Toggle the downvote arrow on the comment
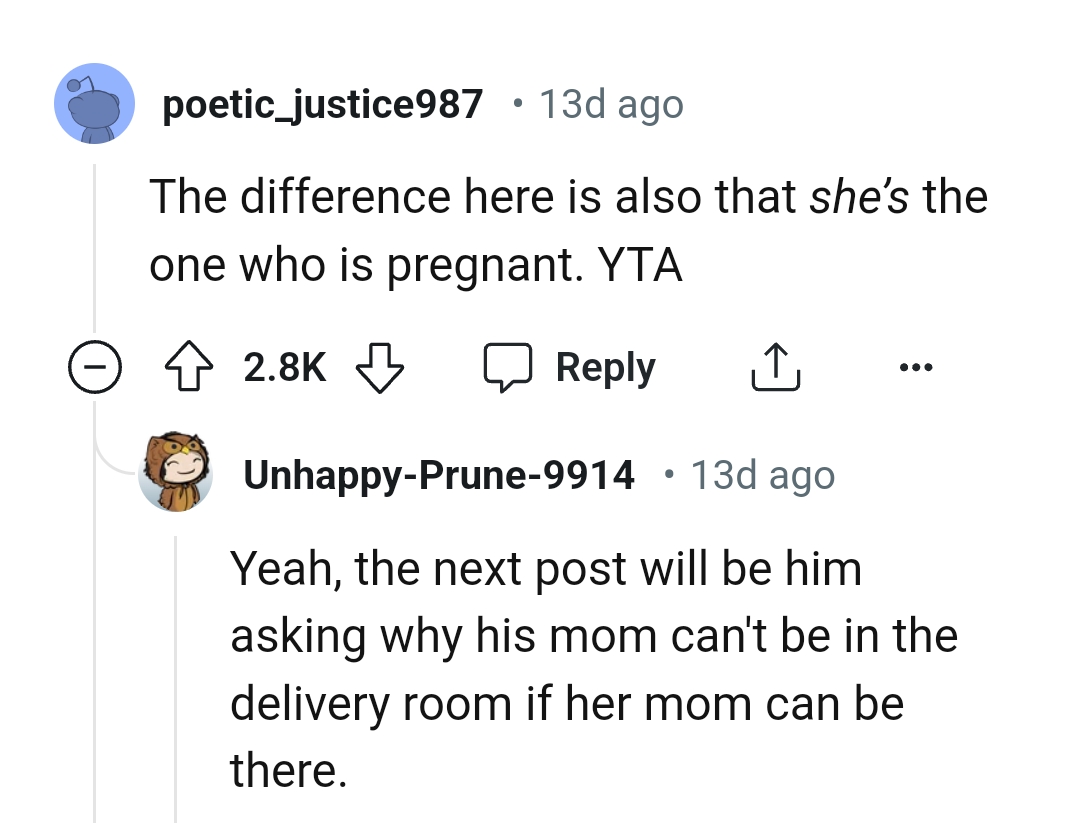This screenshot has height=823, width=1079. (380, 368)
